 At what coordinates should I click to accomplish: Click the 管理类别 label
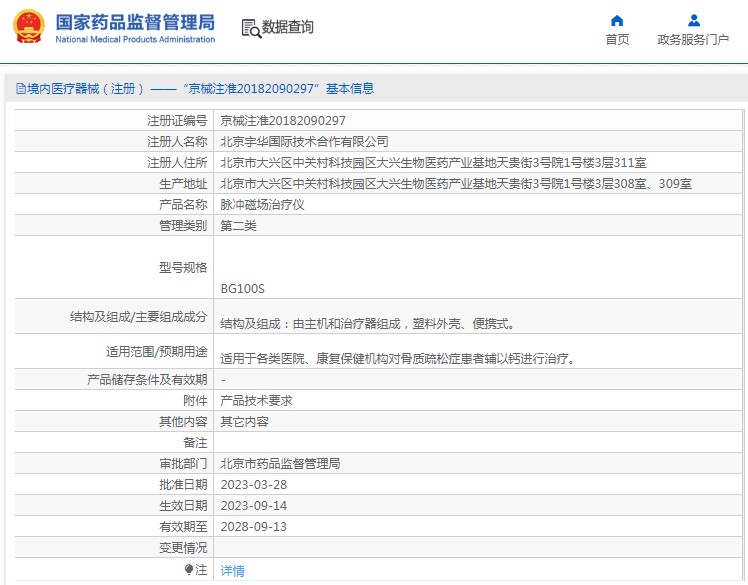click(183, 226)
